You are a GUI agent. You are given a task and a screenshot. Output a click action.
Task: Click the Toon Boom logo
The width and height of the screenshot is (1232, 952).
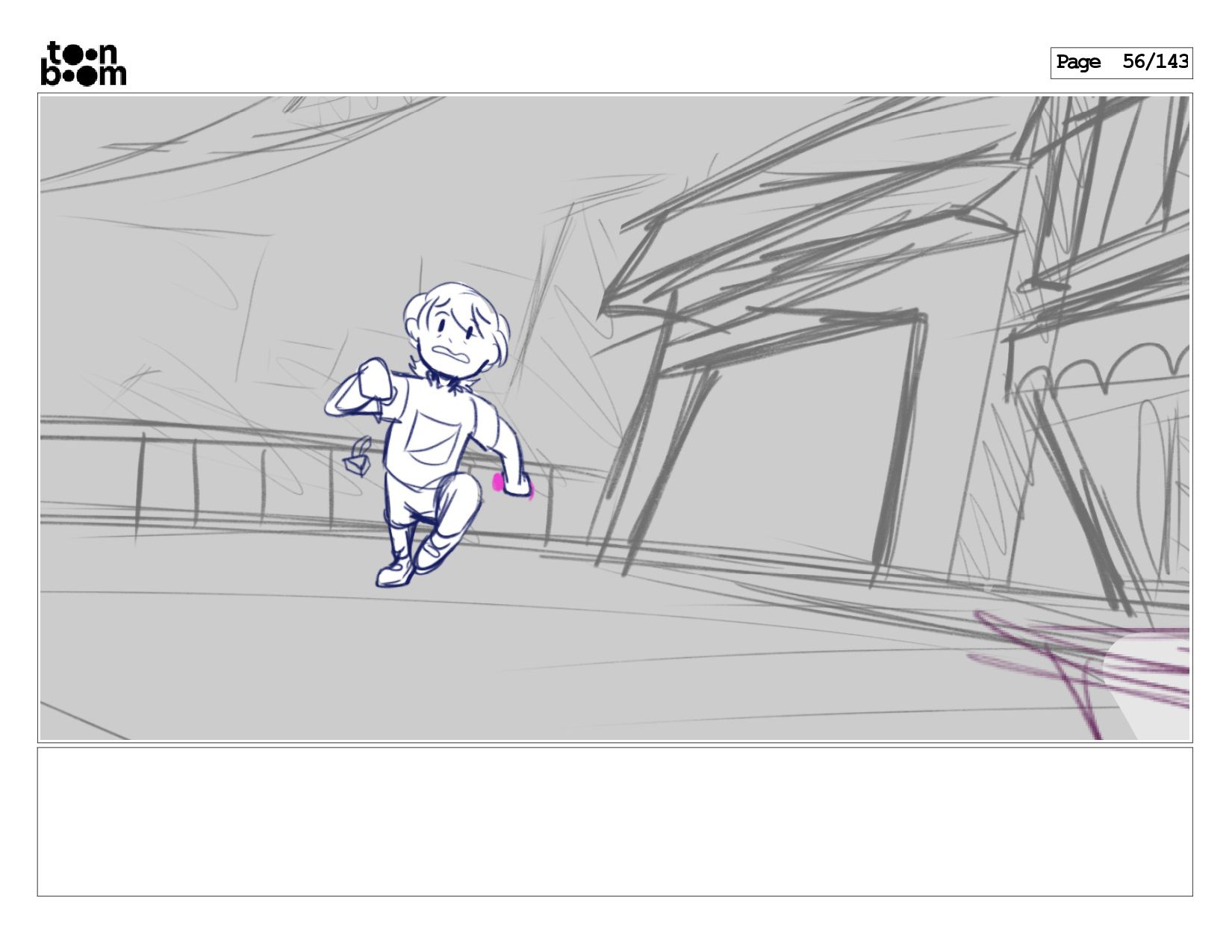(83, 63)
